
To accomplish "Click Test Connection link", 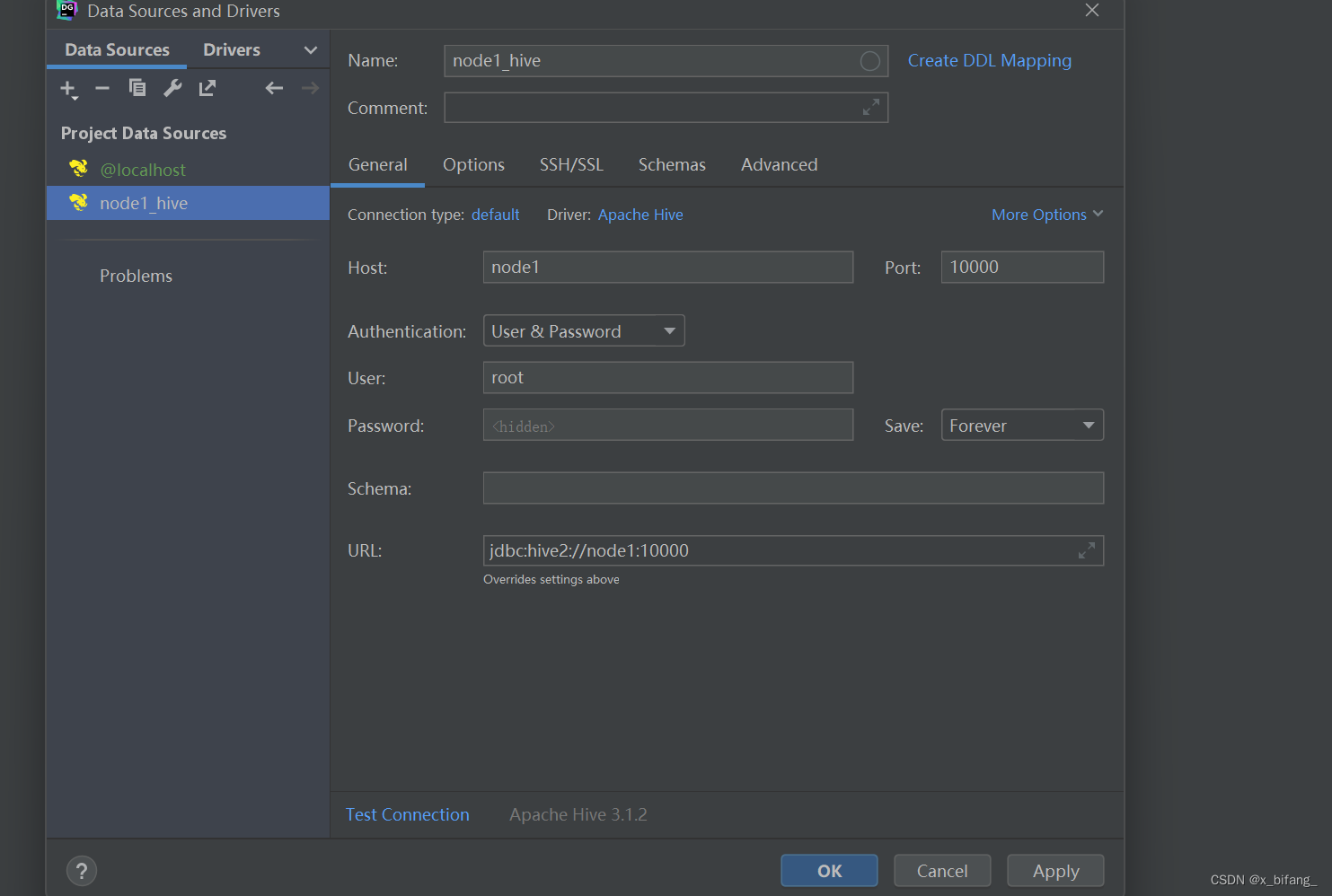I will [408, 814].
